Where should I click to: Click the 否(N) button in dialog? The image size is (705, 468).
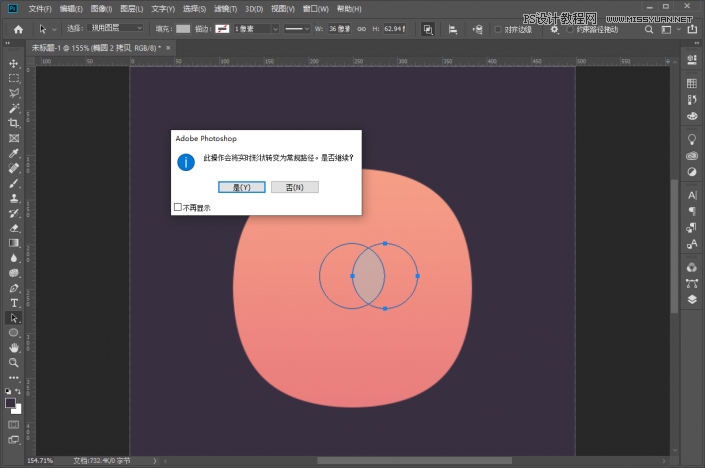pos(294,187)
